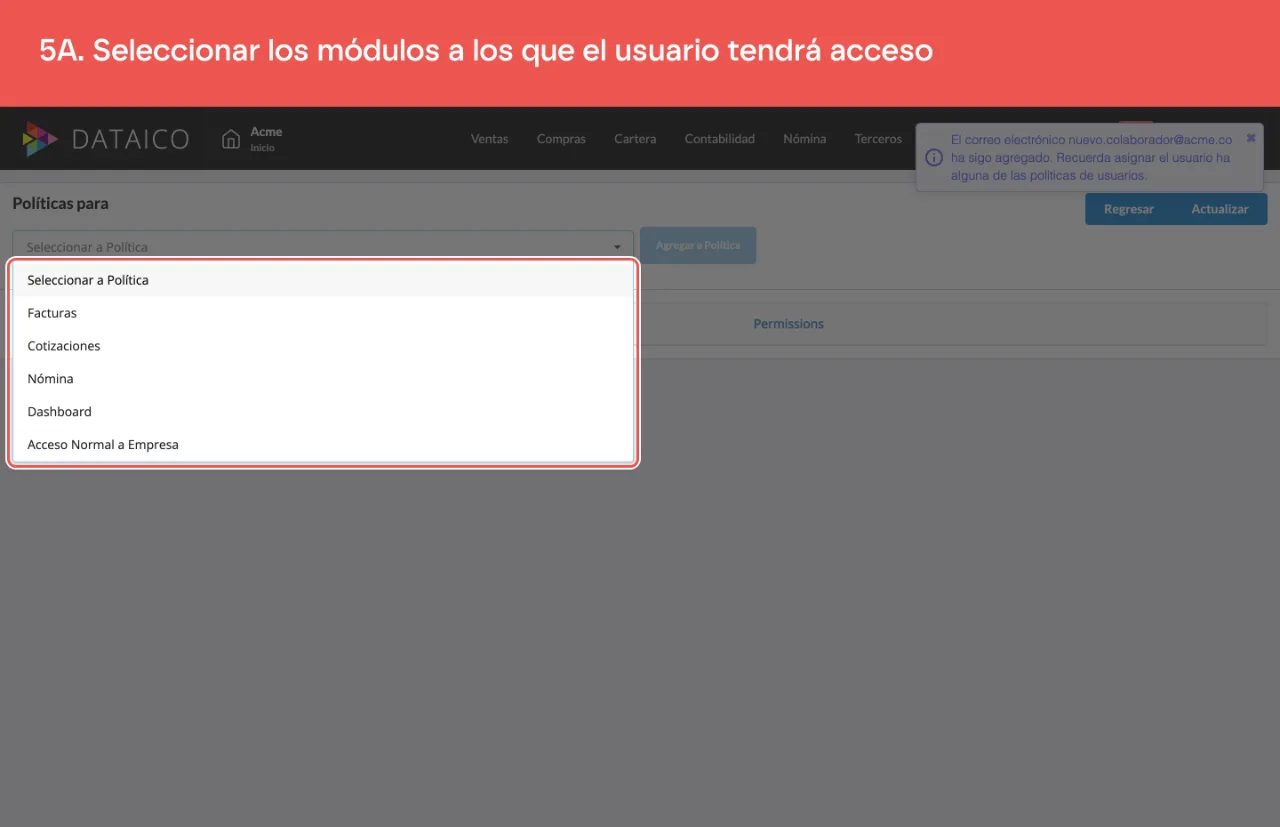Click the Actualizar button

click(1220, 209)
